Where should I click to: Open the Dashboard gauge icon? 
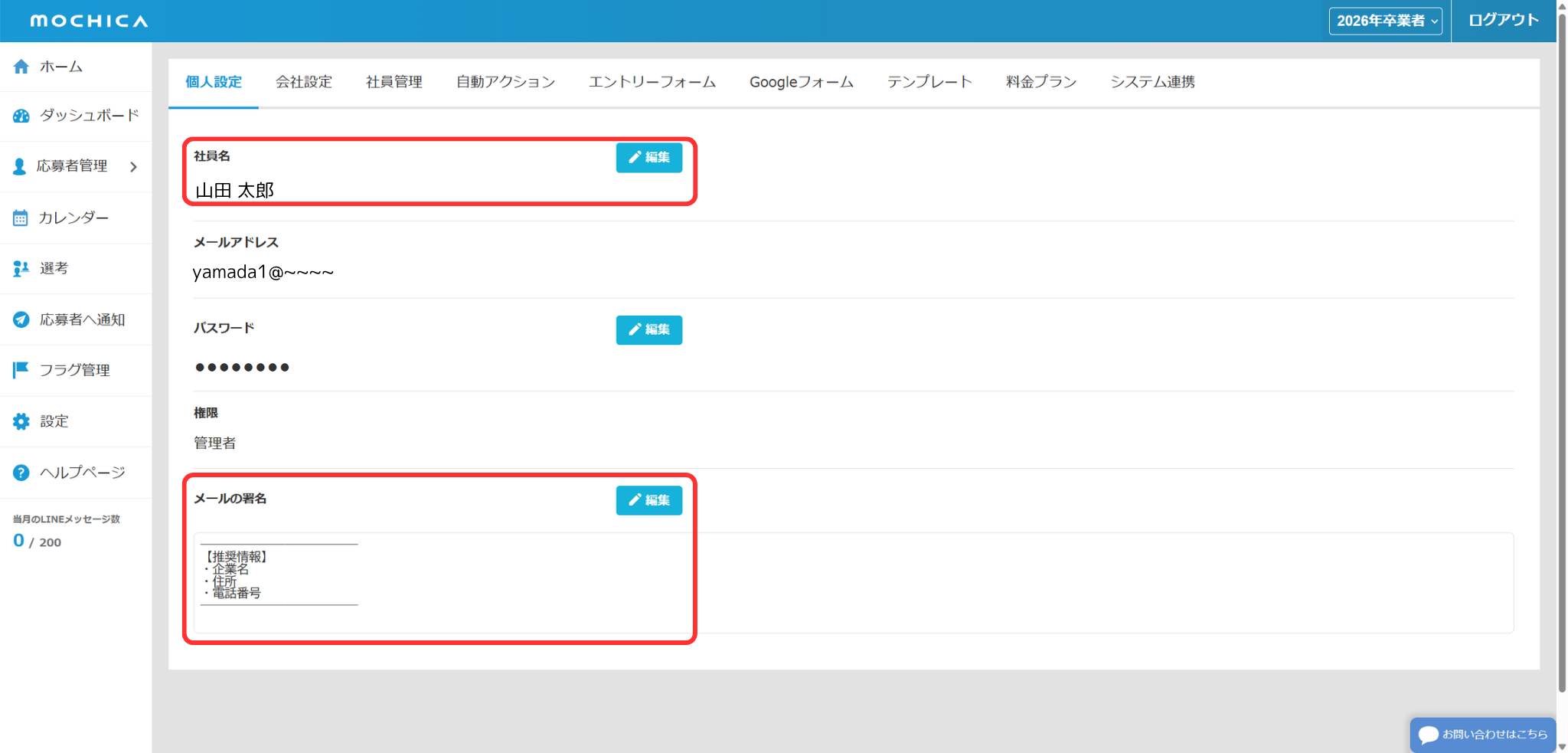(21, 116)
